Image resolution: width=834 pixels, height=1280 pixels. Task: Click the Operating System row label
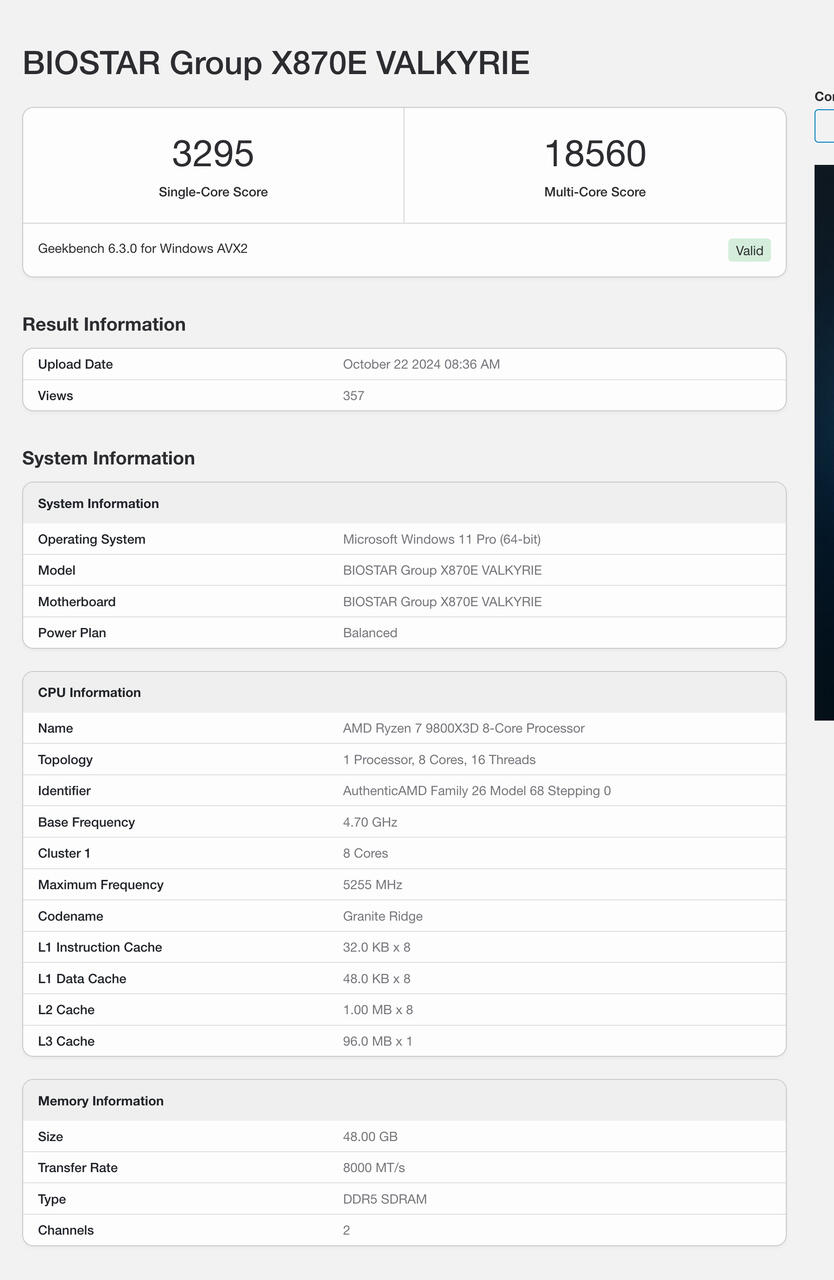pos(92,539)
